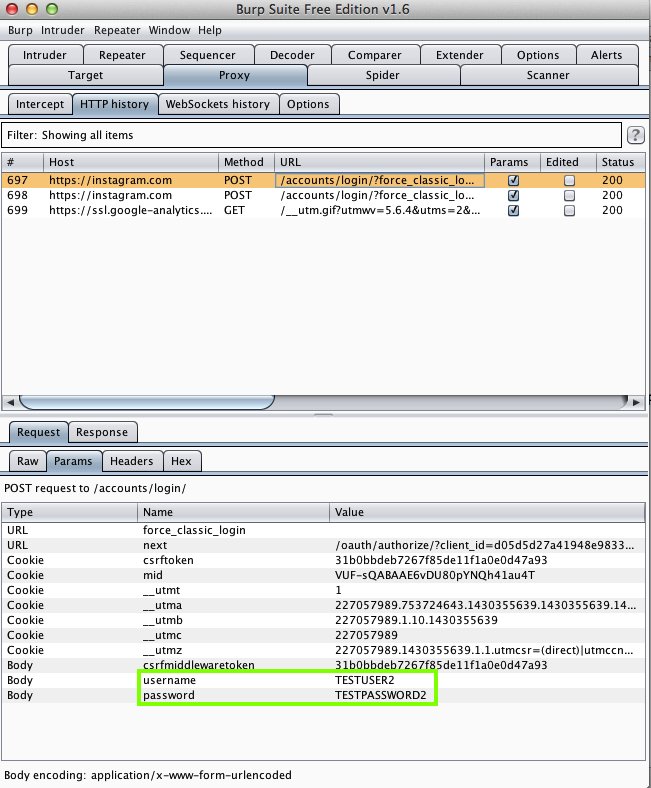651x788 pixels.
Task: Toggle Edited checkbox for request 699
Action: [569, 210]
